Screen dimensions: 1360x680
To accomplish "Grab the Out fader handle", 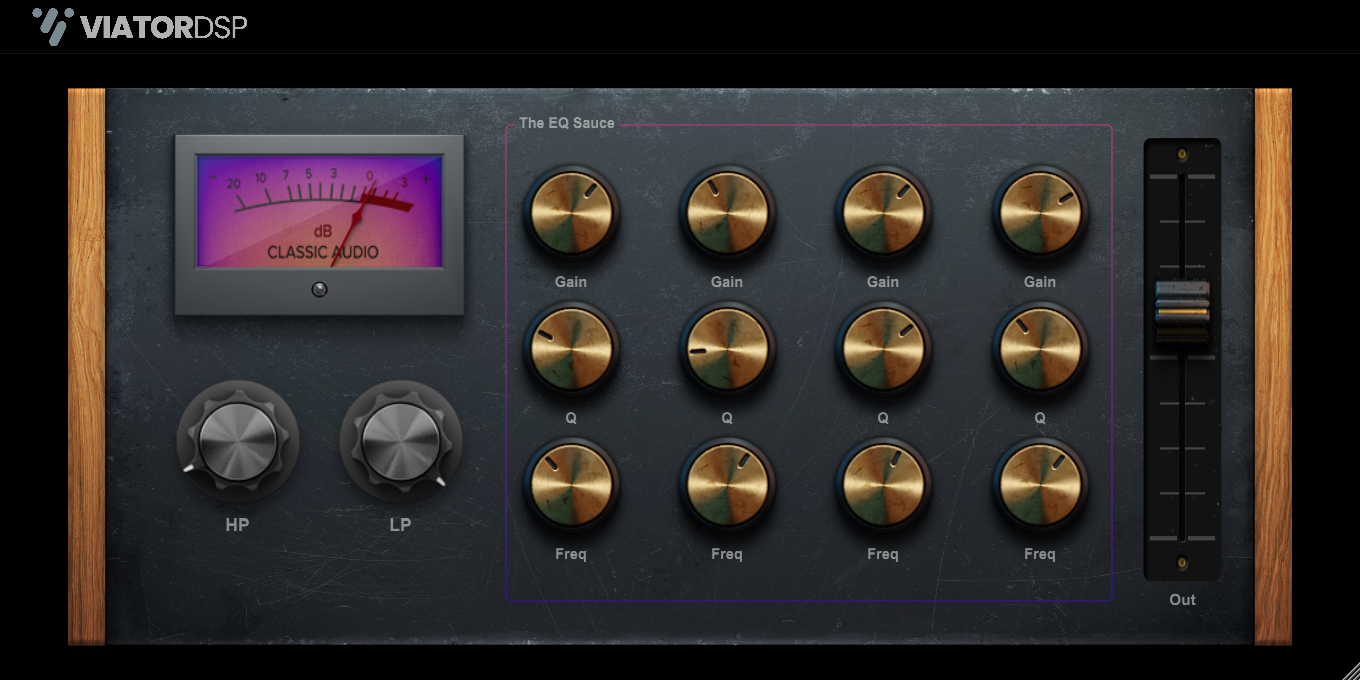I will tap(1182, 302).
